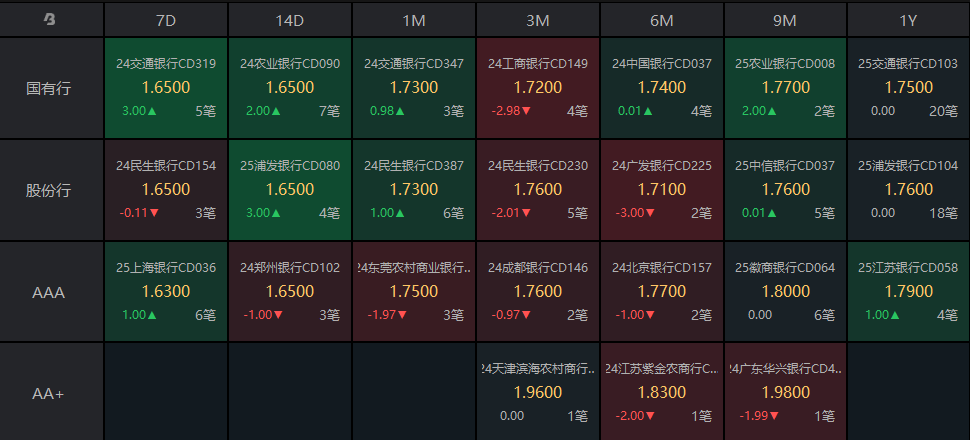
Task: Select the 股份行 row header
Action: tap(50, 190)
